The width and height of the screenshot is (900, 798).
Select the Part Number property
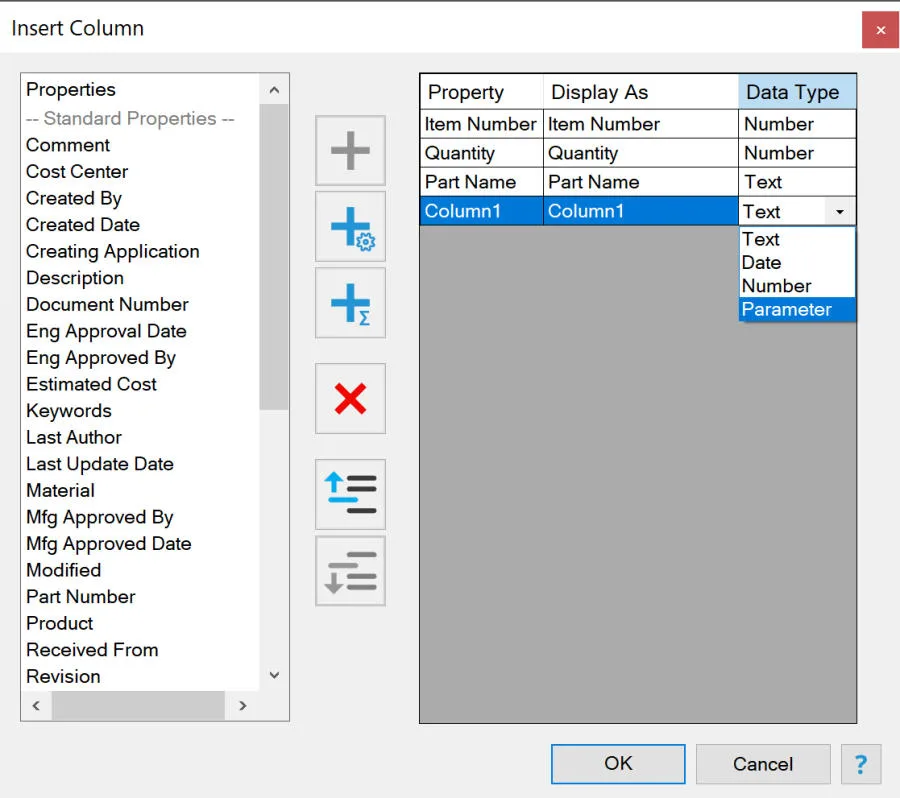[x=81, y=596]
